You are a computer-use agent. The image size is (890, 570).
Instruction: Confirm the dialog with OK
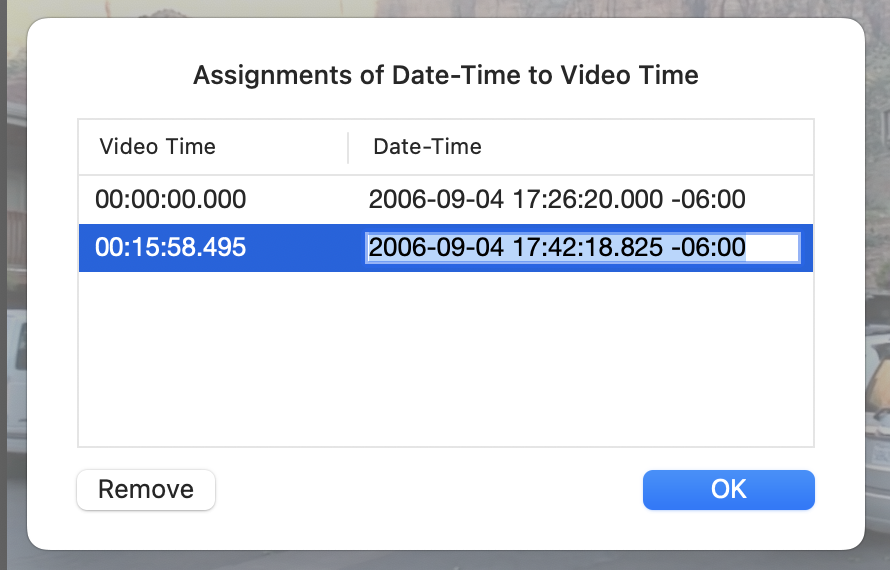pos(729,489)
